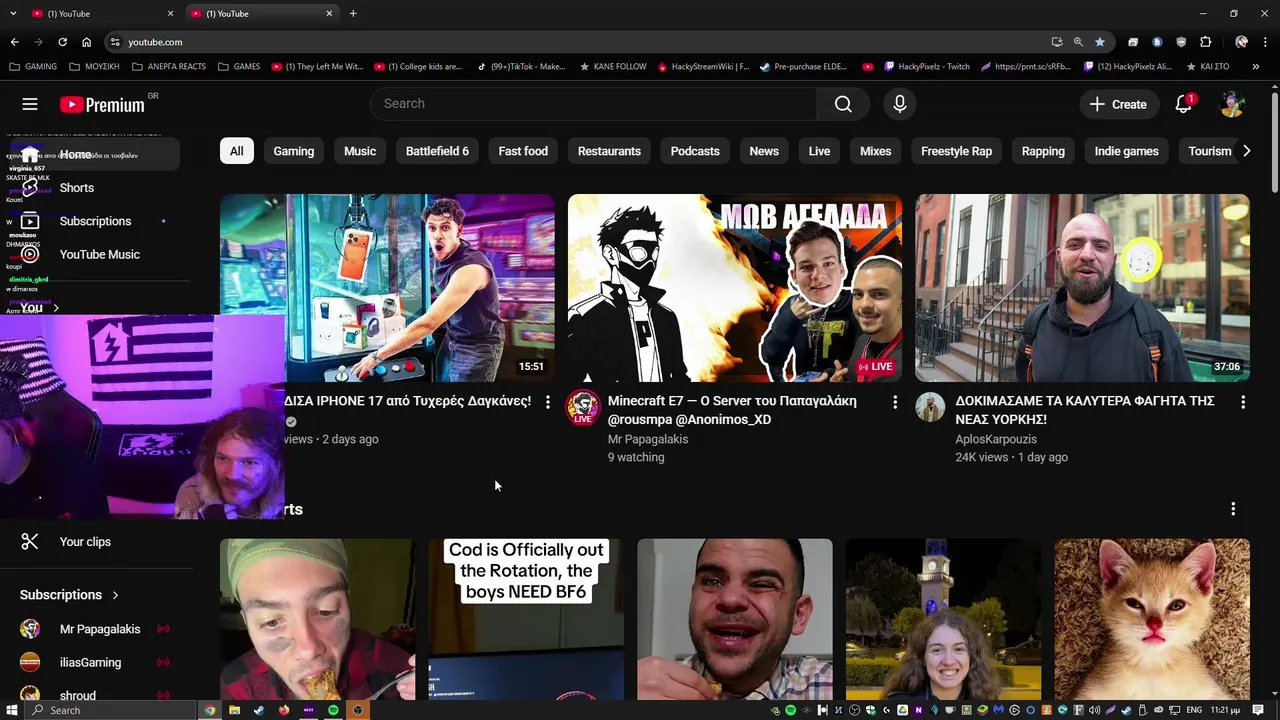Select the Freestyle Rap chip
Screen dimensions: 1280x720
point(956,151)
